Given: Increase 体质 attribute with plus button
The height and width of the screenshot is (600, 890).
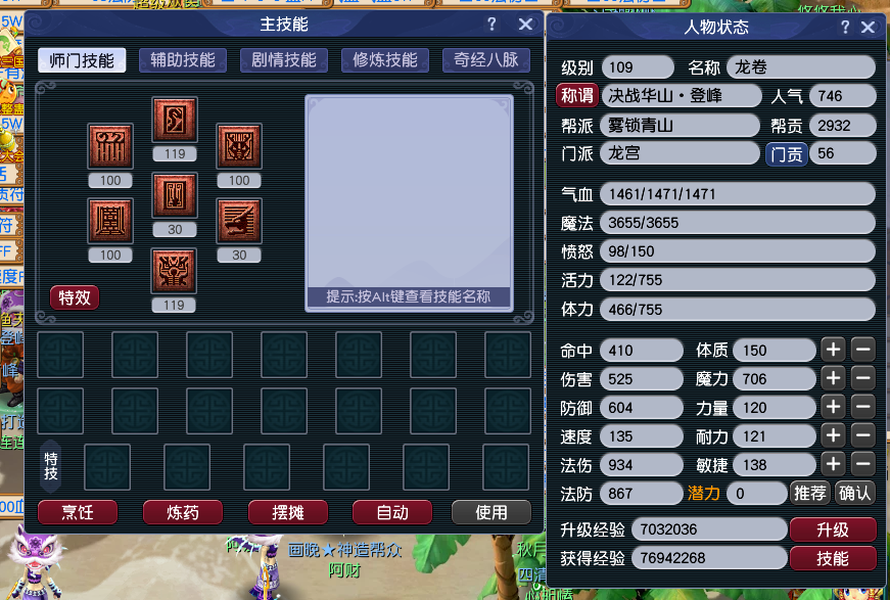Looking at the screenshot, I should (833, 350).
